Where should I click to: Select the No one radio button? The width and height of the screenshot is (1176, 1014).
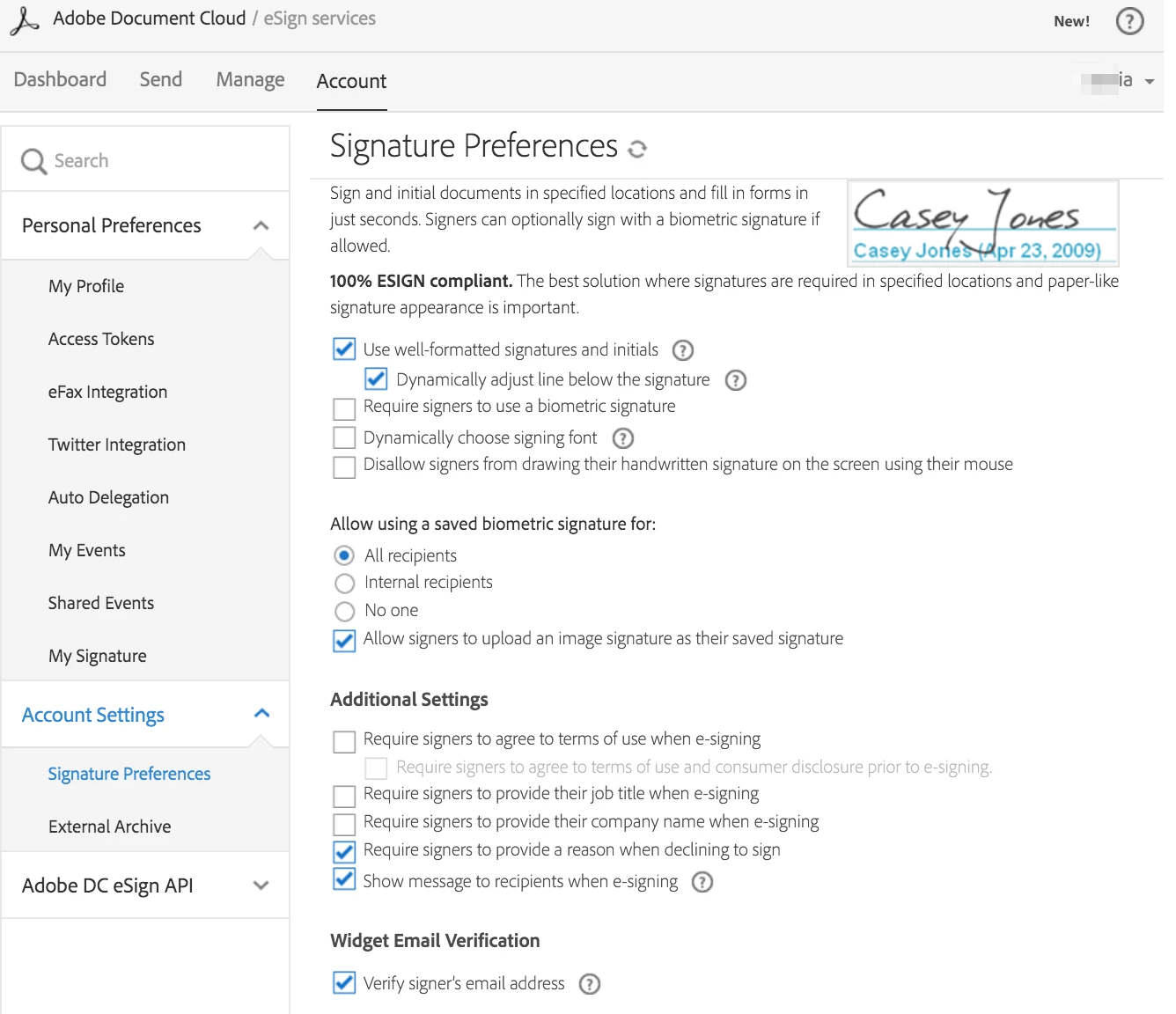tap(344, 612)
